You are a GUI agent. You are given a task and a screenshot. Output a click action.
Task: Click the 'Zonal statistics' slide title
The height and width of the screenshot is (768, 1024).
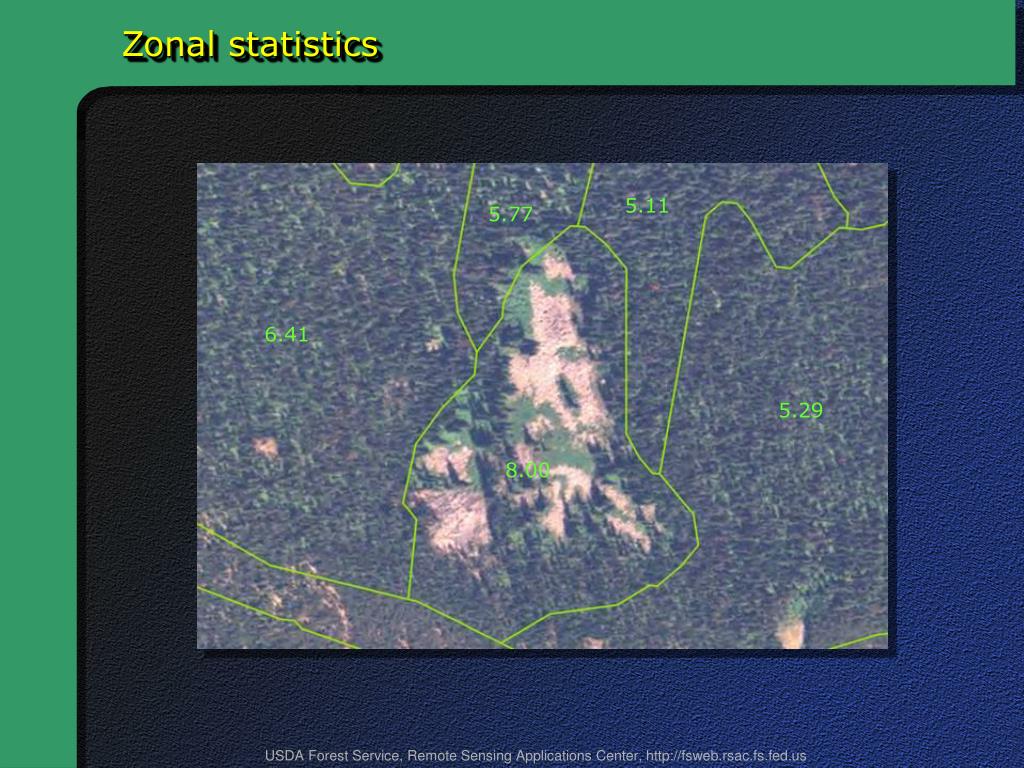coord(251,45)
